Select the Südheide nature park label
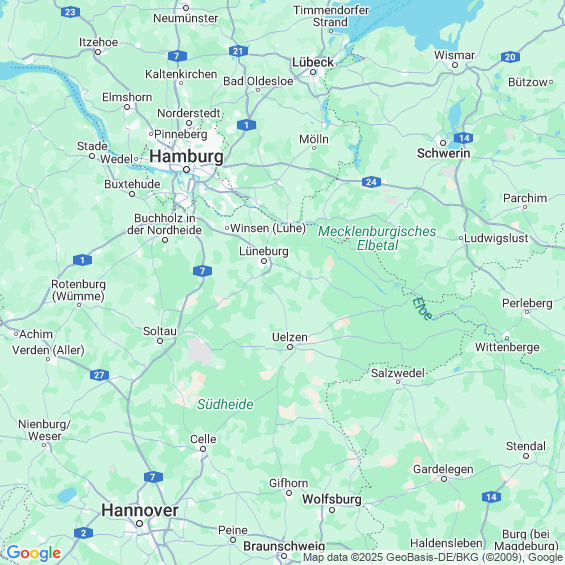The width and height of the screenshot is (565, 565). click(225, 404)
